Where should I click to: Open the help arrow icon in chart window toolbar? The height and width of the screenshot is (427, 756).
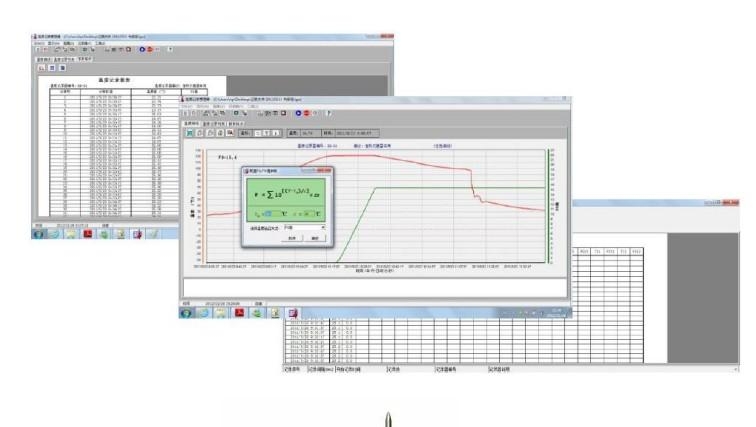[x=329, y=113]
